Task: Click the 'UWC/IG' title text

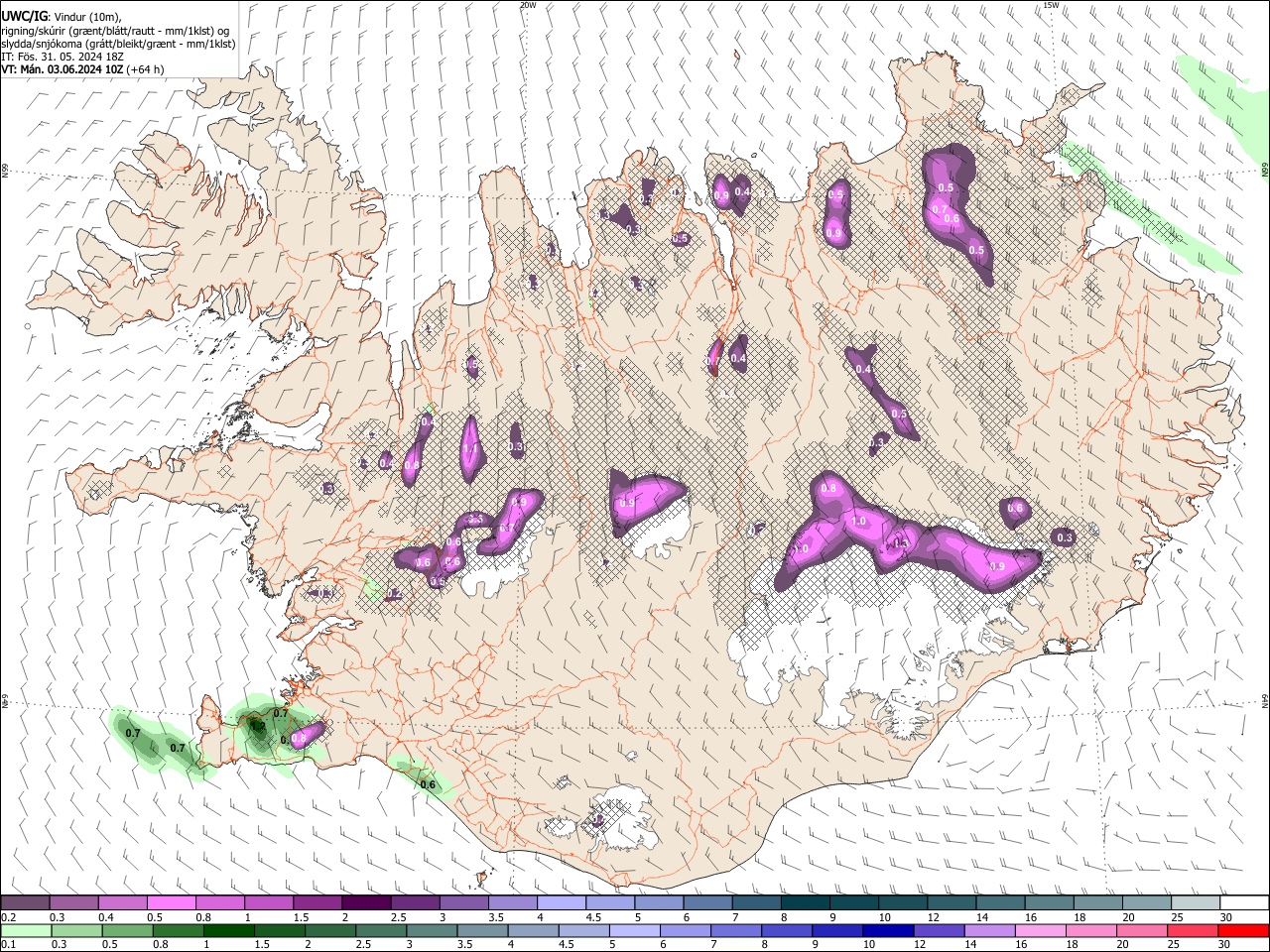Action: pyautogui.click(x=24, y=17)
